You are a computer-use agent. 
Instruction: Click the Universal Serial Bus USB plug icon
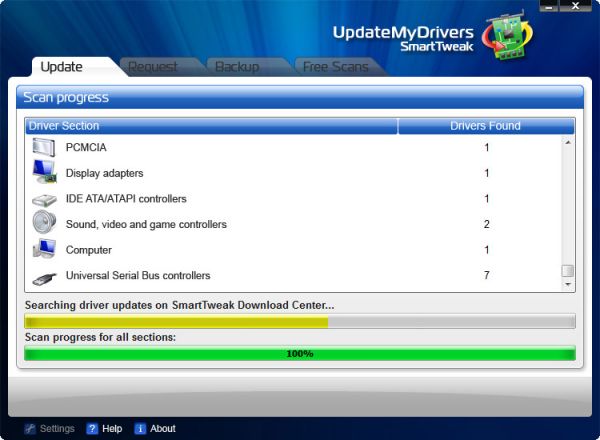44,276
